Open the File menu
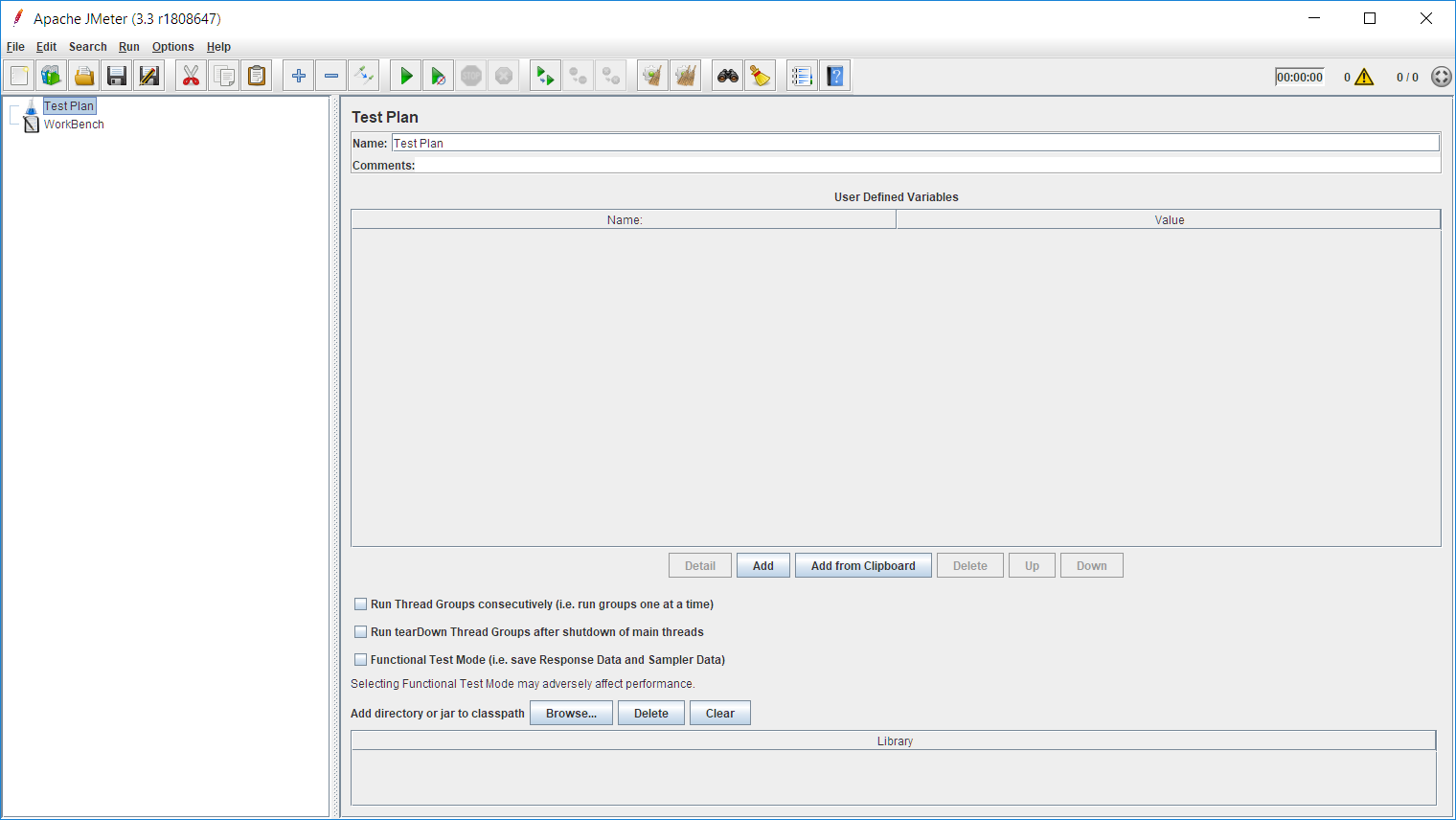1456x820 pixels. pyautogui.click(x=15, y=47)
